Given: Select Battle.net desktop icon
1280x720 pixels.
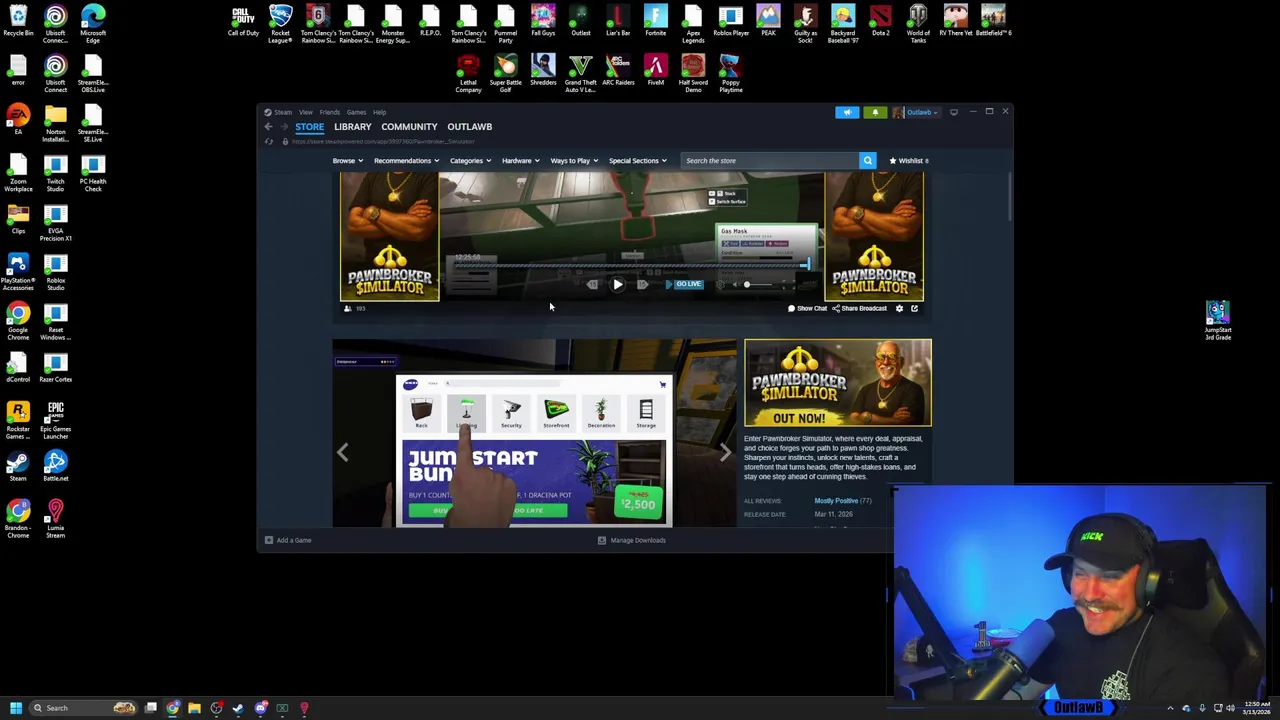Looking at the screenshot, I should 55,467.
